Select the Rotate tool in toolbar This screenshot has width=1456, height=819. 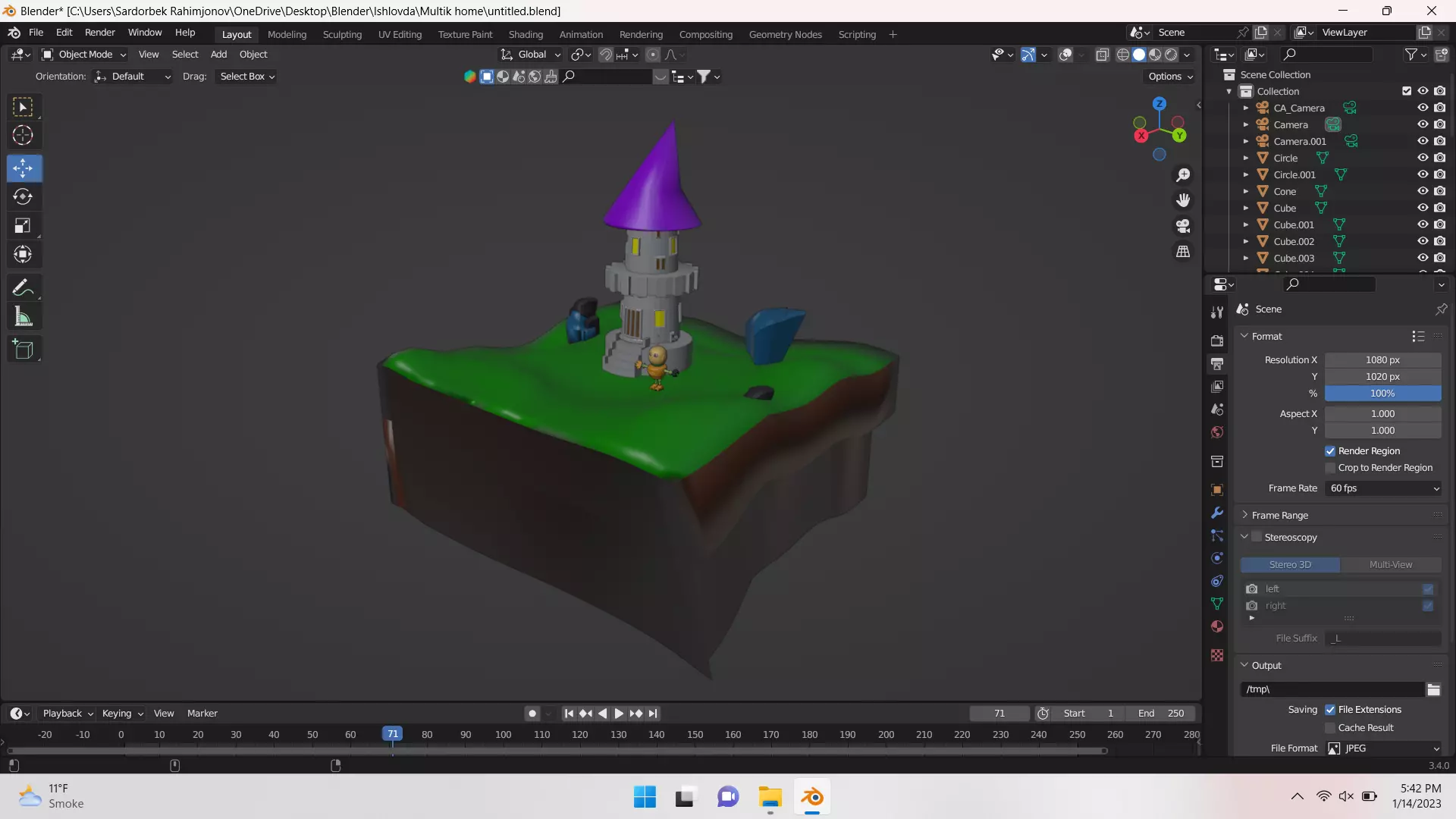pyautogui.click(x=23, y=197)
